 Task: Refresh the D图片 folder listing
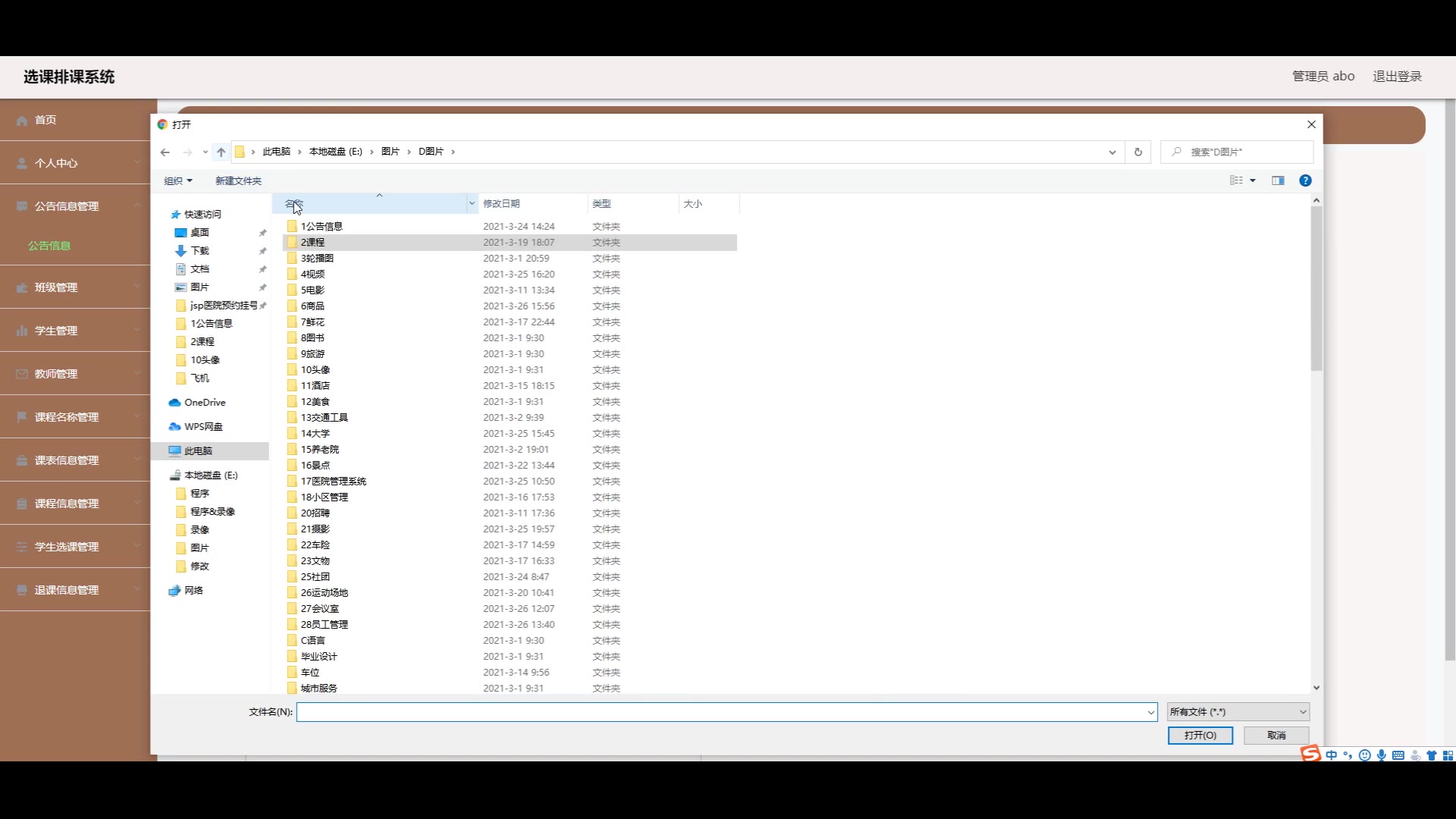1137,152
